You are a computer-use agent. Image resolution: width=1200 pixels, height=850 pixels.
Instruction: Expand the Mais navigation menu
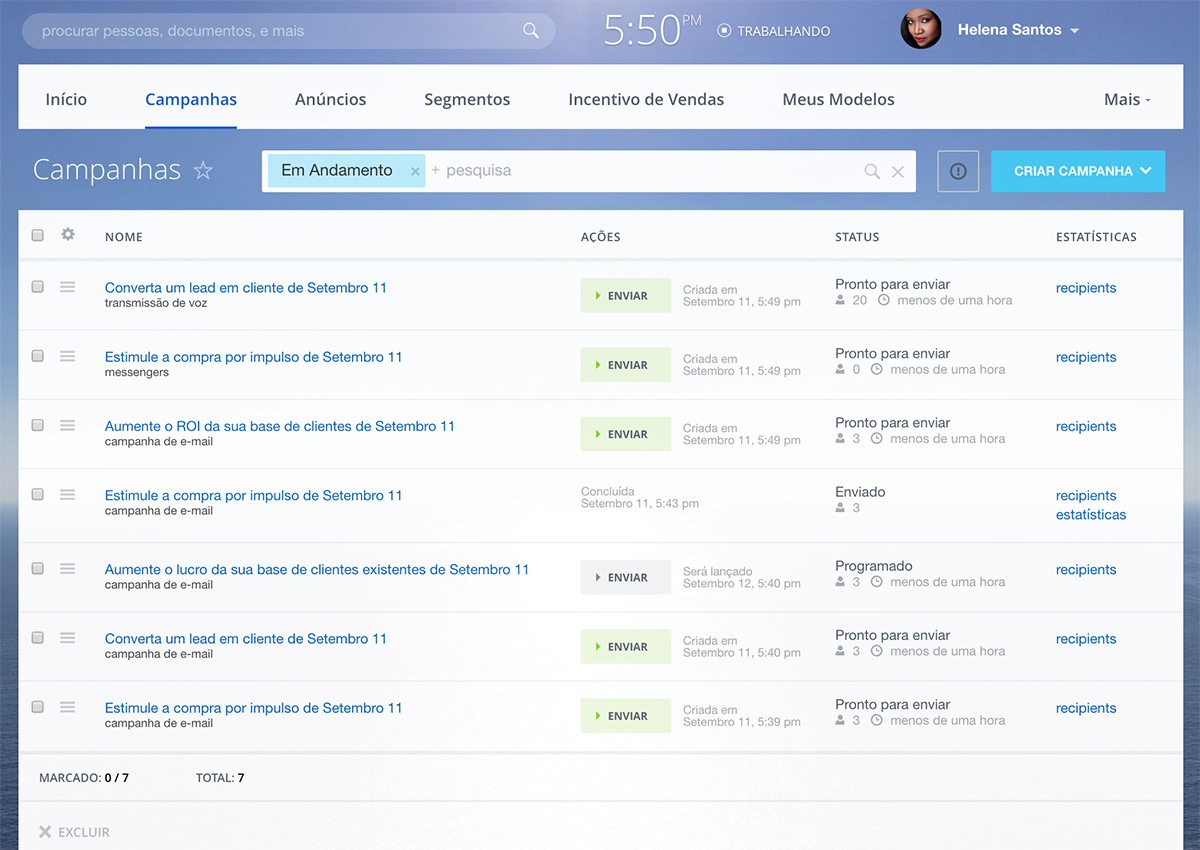point(1127,99)
